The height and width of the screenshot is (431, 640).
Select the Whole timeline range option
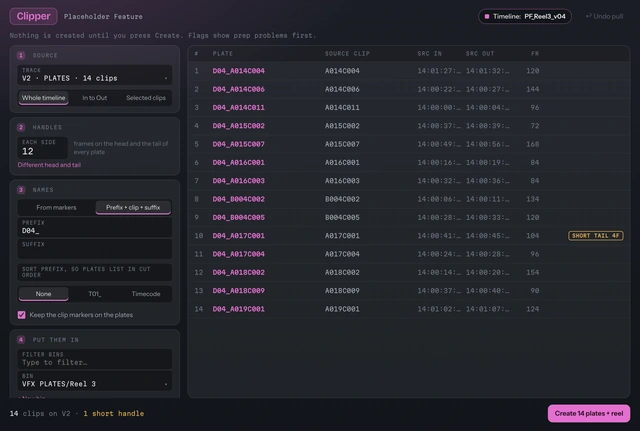pyautogui.click(x=43, y=98)
